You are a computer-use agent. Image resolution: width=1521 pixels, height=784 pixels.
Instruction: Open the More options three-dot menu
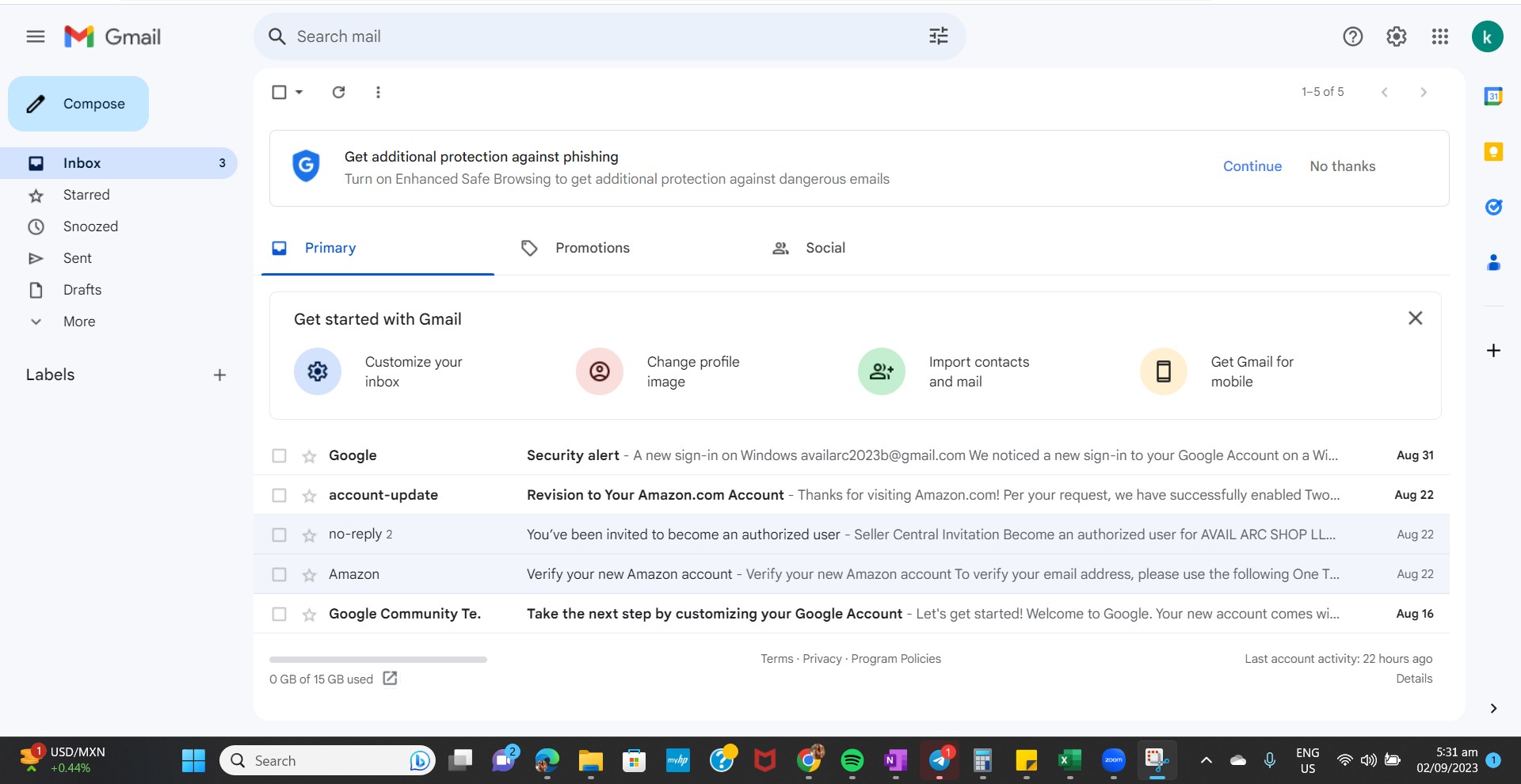tap(378, 92)
